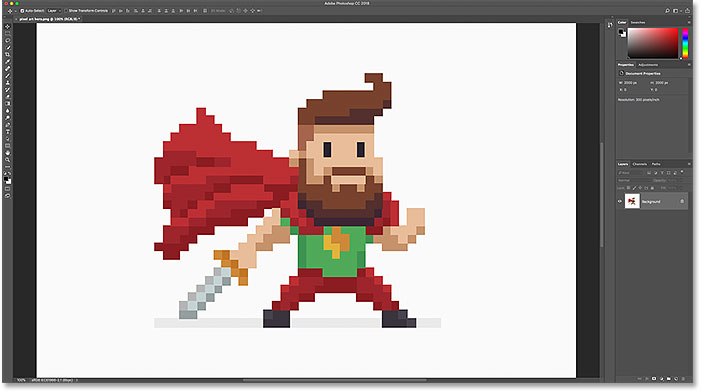Select the Hand tool
The height and width of the screenshot is (392, 701).
pyautogui.click(x=8, y=153)
